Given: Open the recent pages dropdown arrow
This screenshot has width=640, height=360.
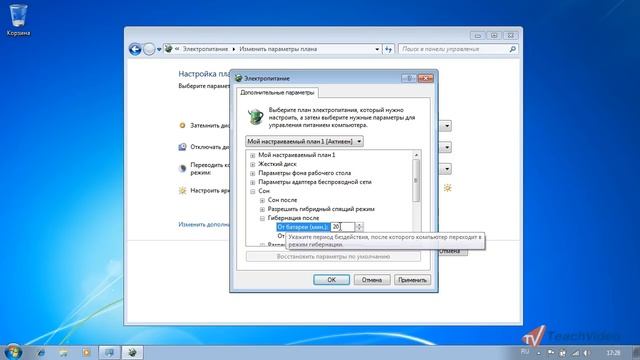Looking at the screenshot, I should (x=159, y=49).
